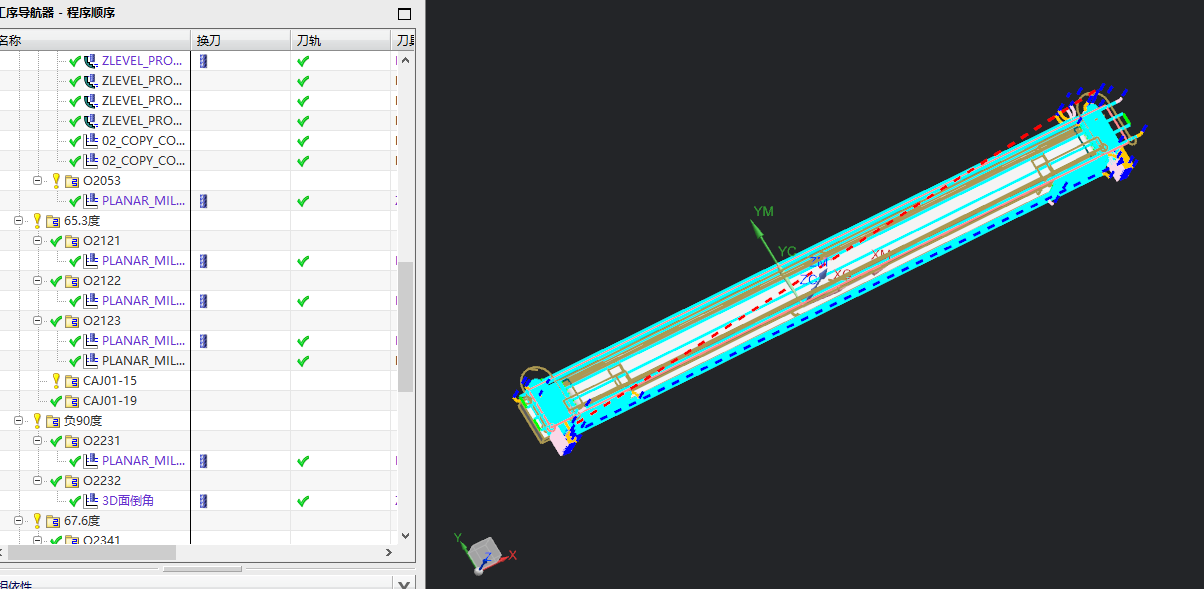Collapse the O2053 program node
This screenshot has height=589, width=1204.
(38, 181)
